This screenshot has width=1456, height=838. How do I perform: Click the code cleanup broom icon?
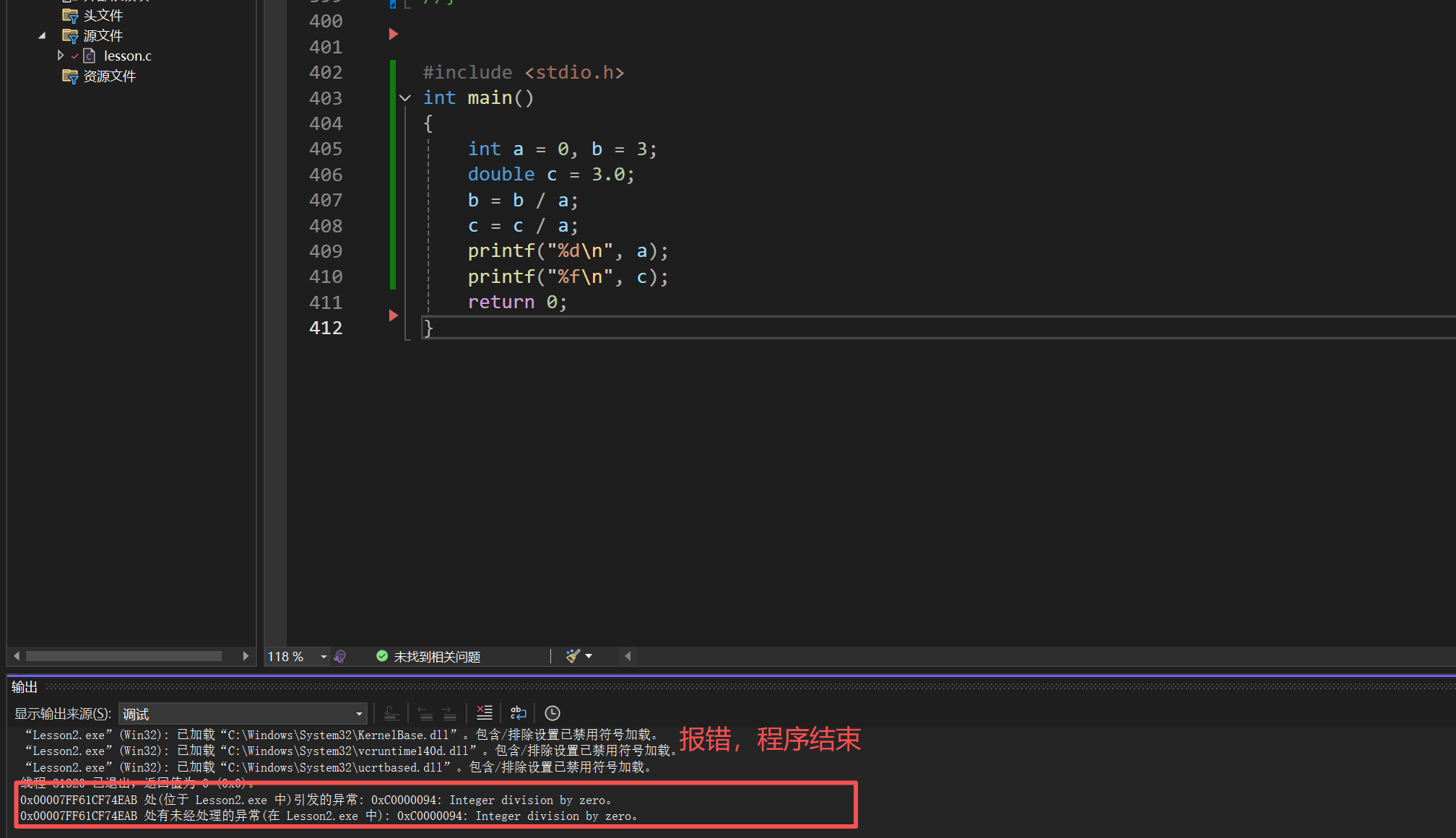573,656
